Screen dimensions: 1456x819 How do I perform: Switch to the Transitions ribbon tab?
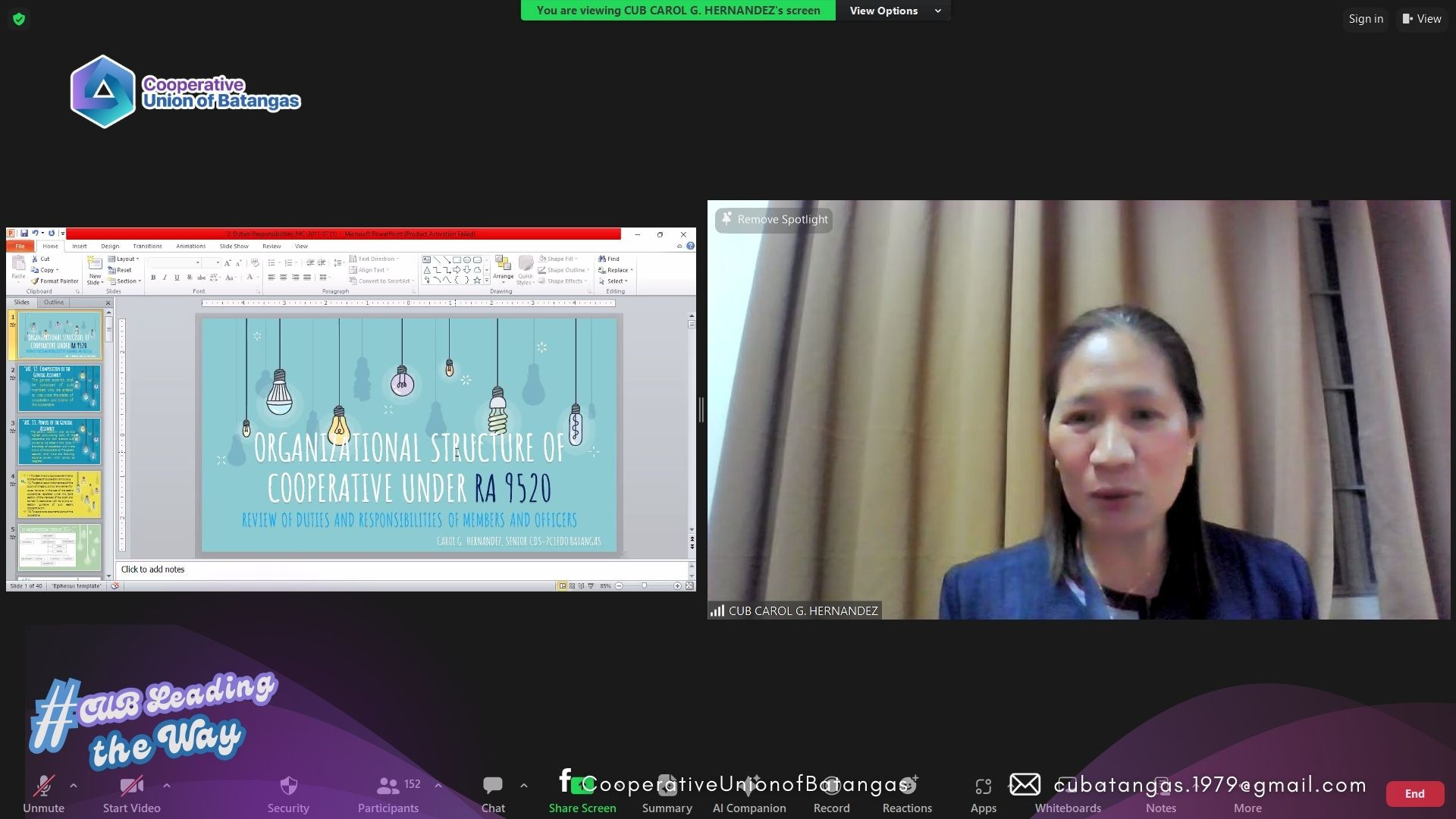[x=147, y=246]
